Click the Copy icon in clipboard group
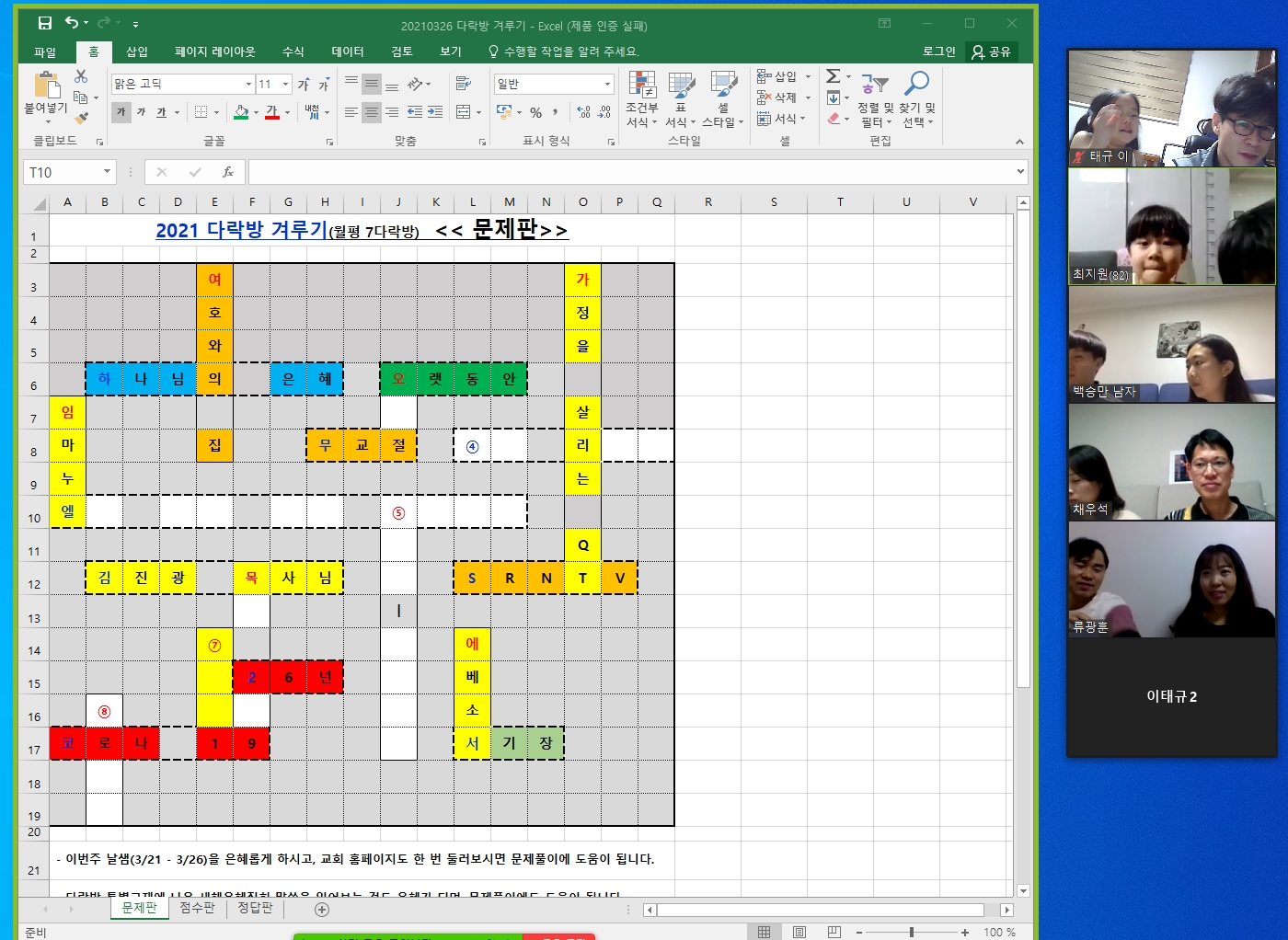 (81, 97)
